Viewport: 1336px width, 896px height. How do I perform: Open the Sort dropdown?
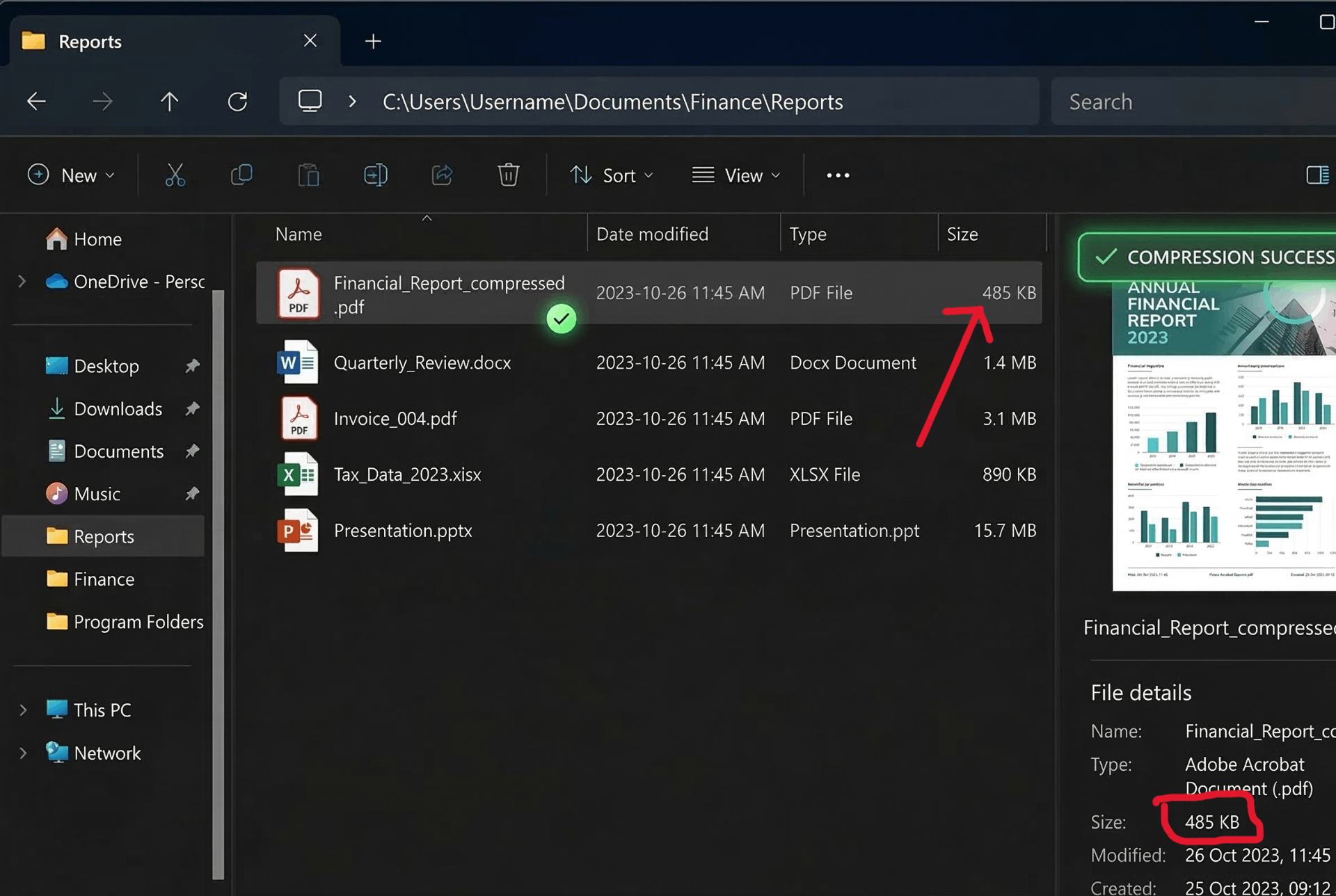[612, 175]
